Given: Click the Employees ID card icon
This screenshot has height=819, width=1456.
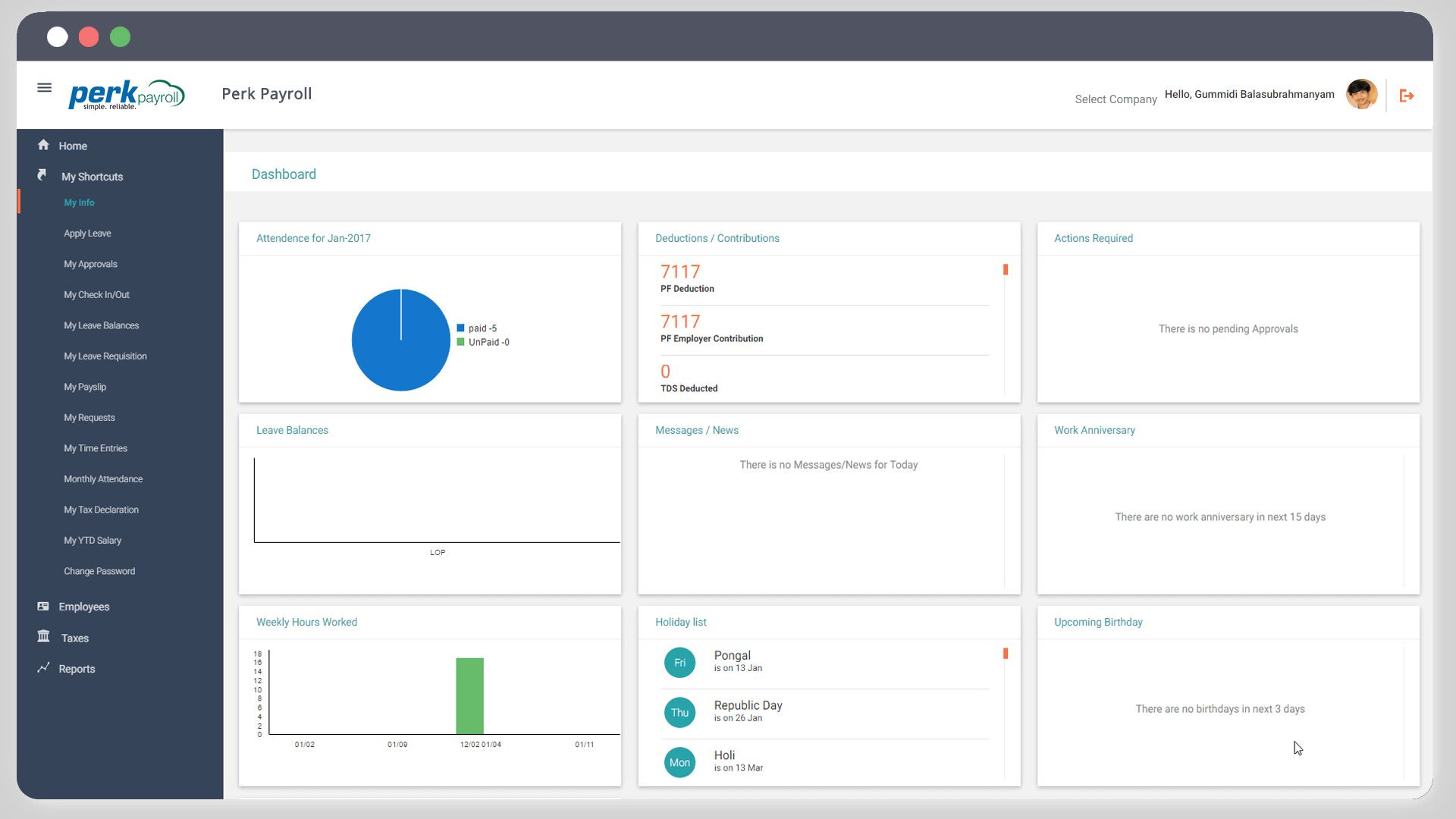Looking at the screenshot, I should [x=43, y=607].
